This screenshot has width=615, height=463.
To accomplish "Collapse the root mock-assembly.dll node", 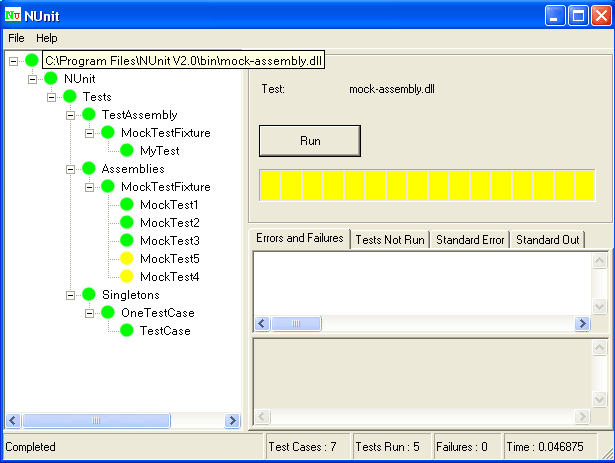I will (x=13, y=61).
